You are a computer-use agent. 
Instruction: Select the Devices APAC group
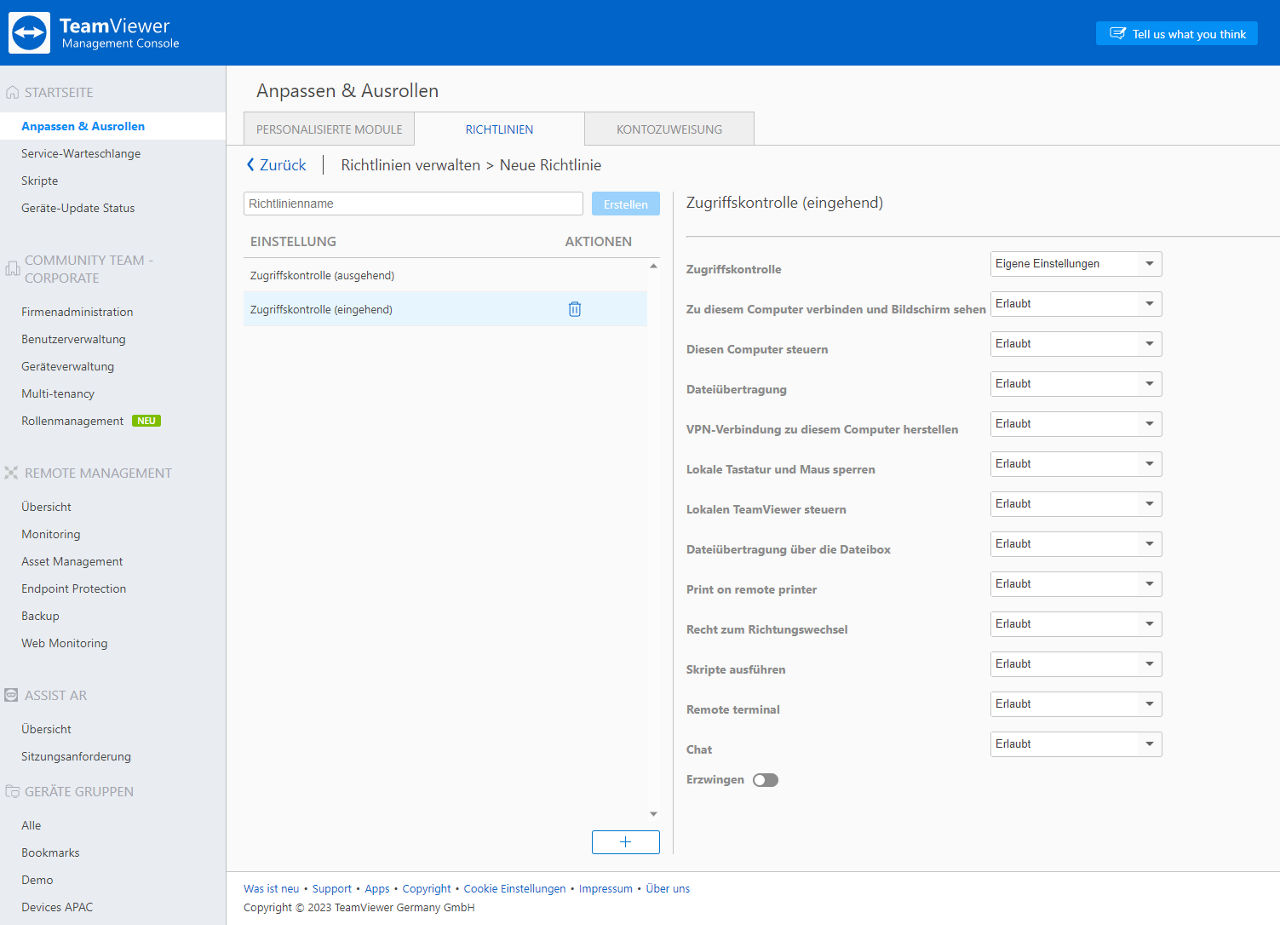[57, 907]
